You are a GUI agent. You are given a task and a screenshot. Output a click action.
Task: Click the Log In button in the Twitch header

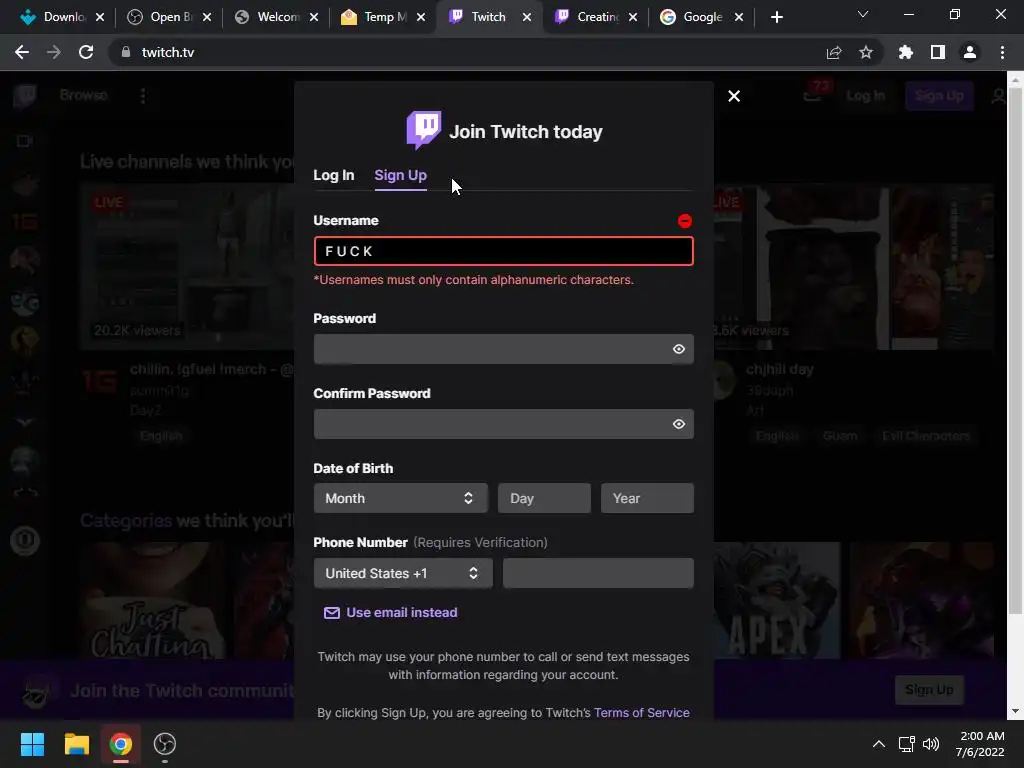(x=865, y=96)
